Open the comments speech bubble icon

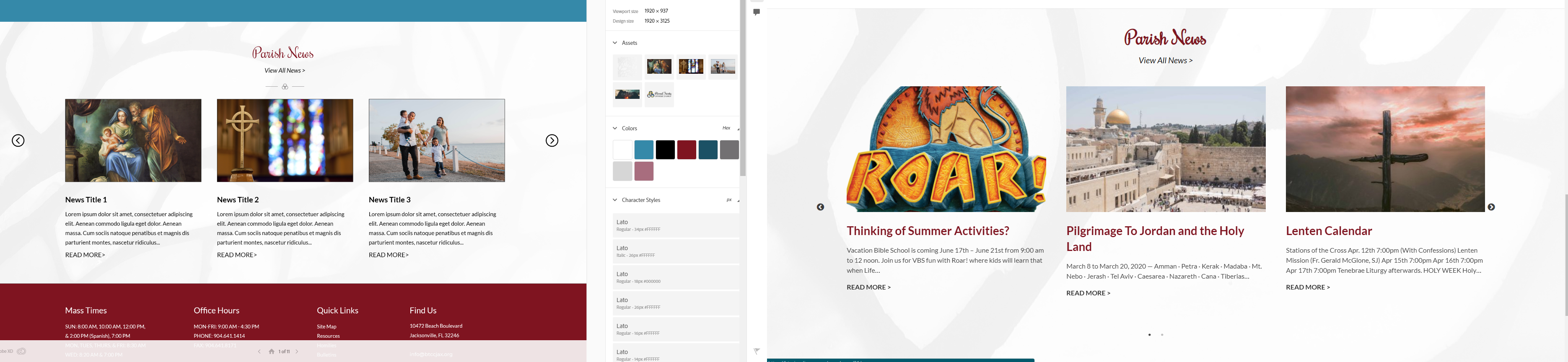(757, 12)
